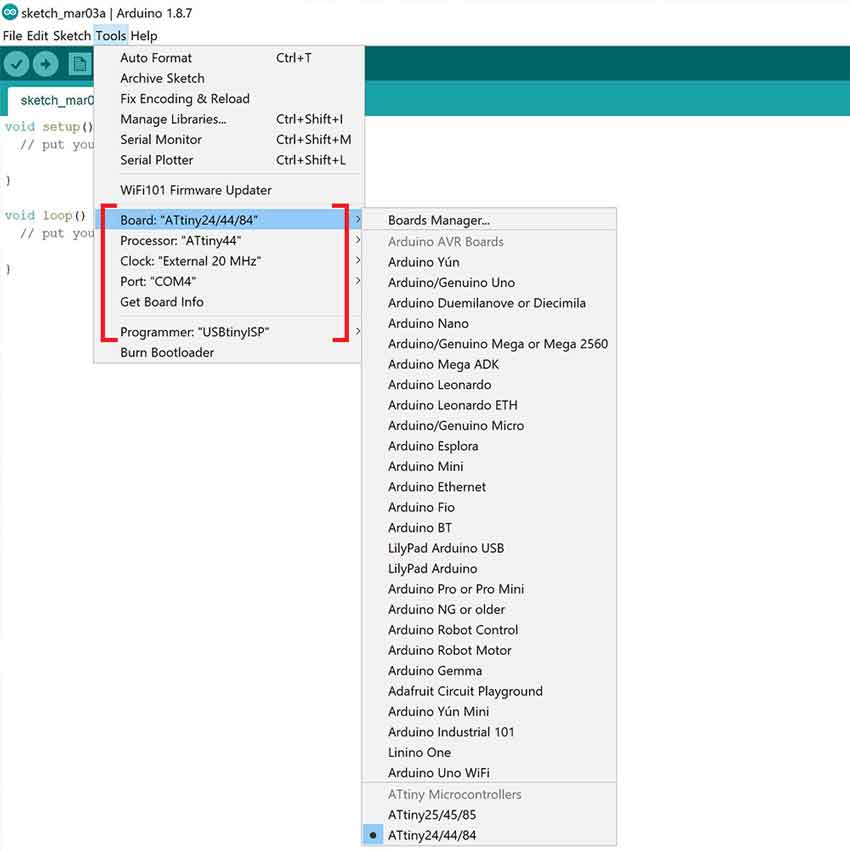Expand the Clock External 20 MHz submenu
Viewport: 850px width, 850px height.
tap(227, 261)
